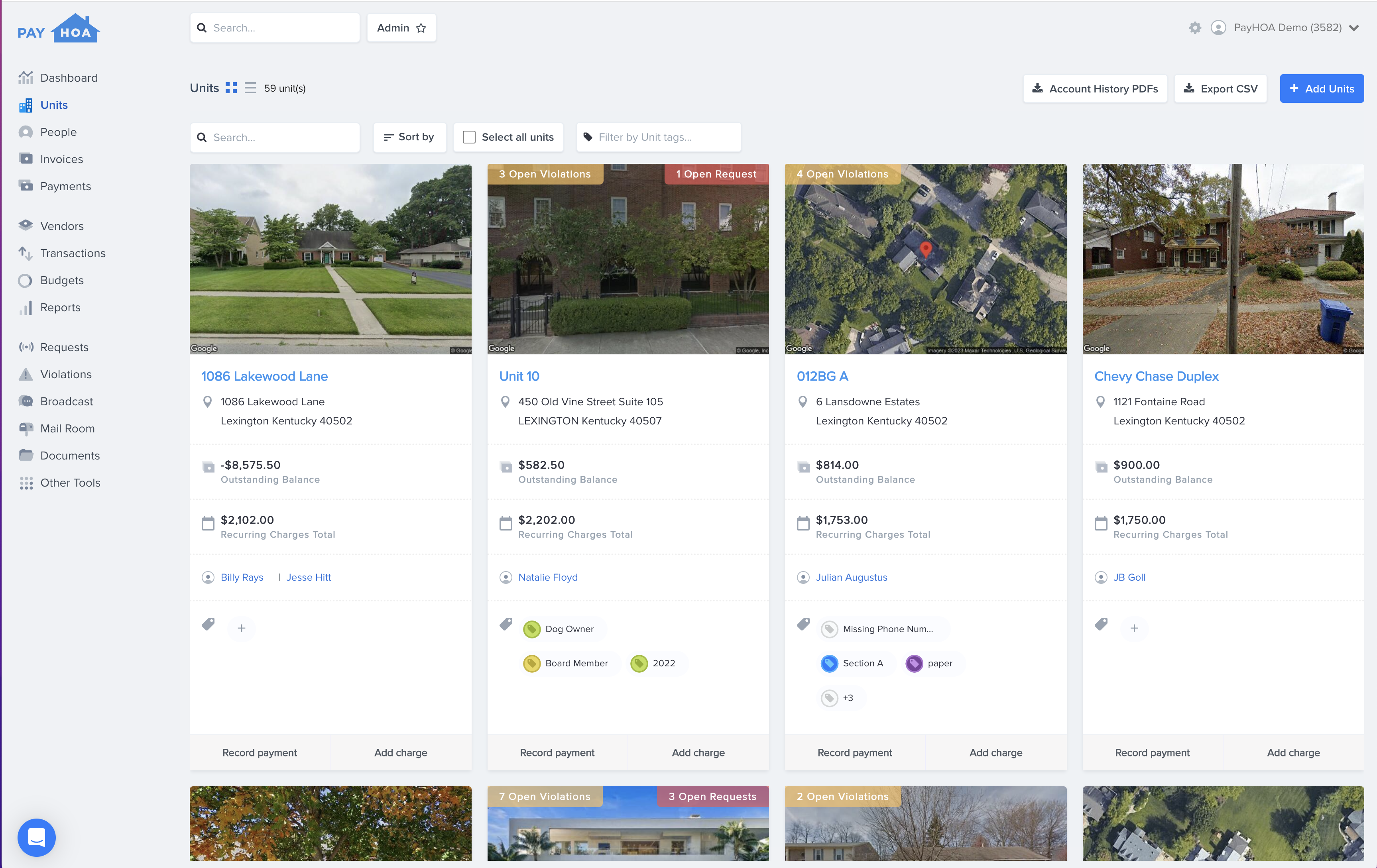Open the Sort by dropdown

pos(409,137)
